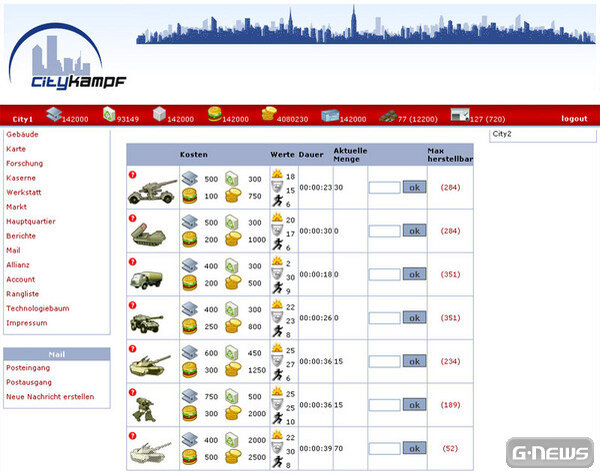Click the supply truck unit image
The image size is (600, 473).
pyautogui.click(x=146, y=280)
